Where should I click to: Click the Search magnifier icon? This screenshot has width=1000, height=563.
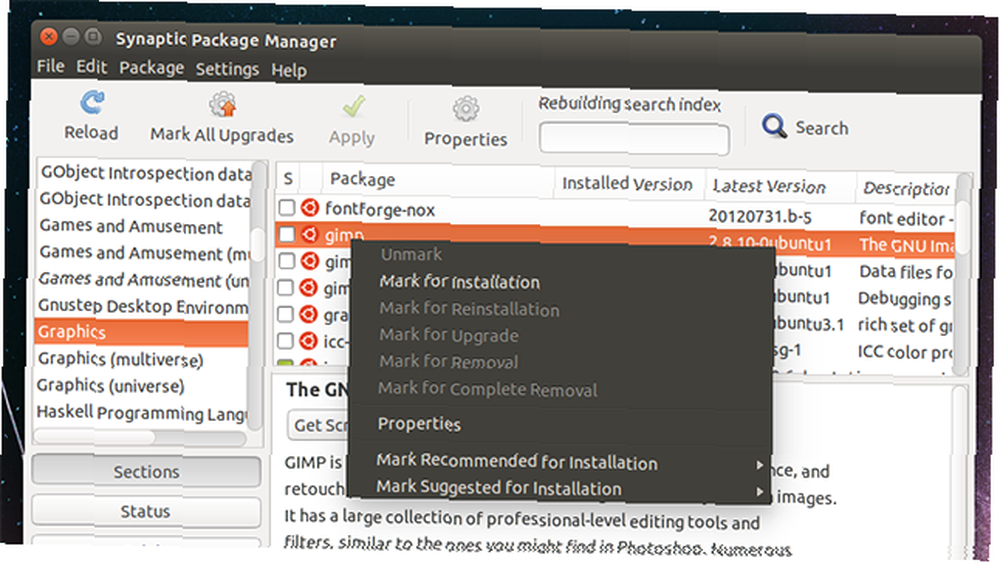click(x=774, y=126)
